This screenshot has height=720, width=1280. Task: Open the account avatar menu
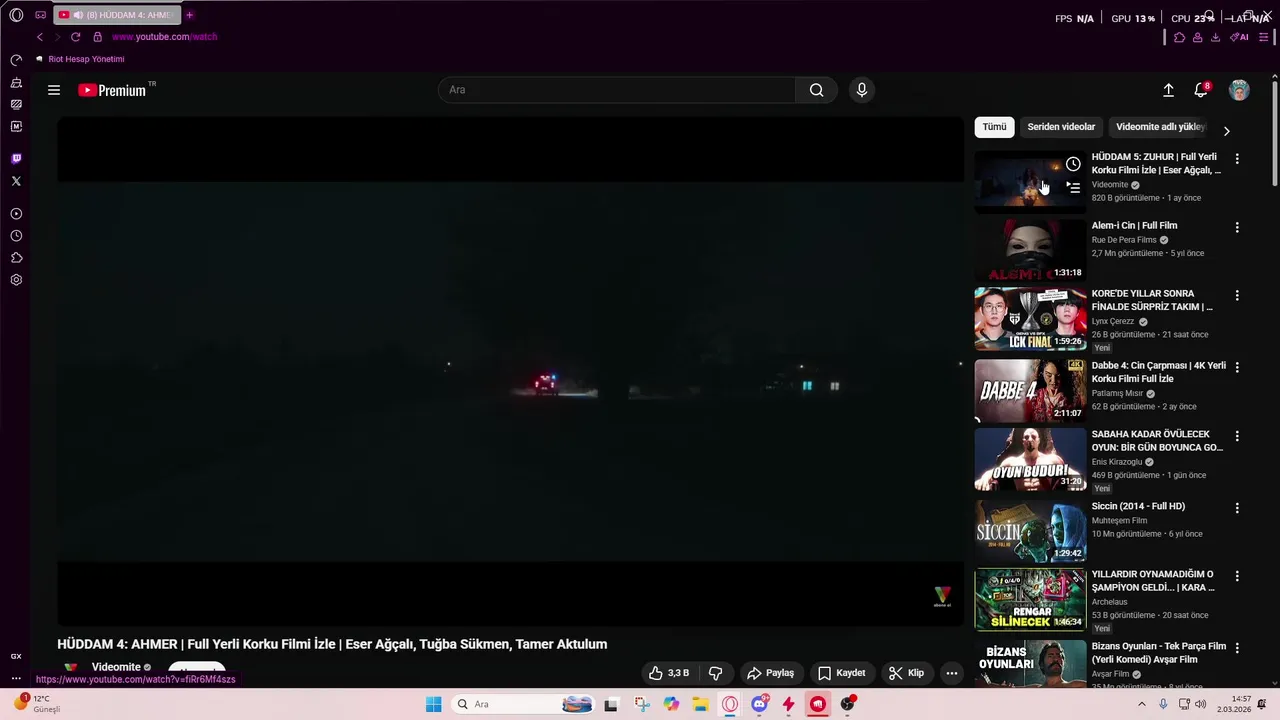1239,90
